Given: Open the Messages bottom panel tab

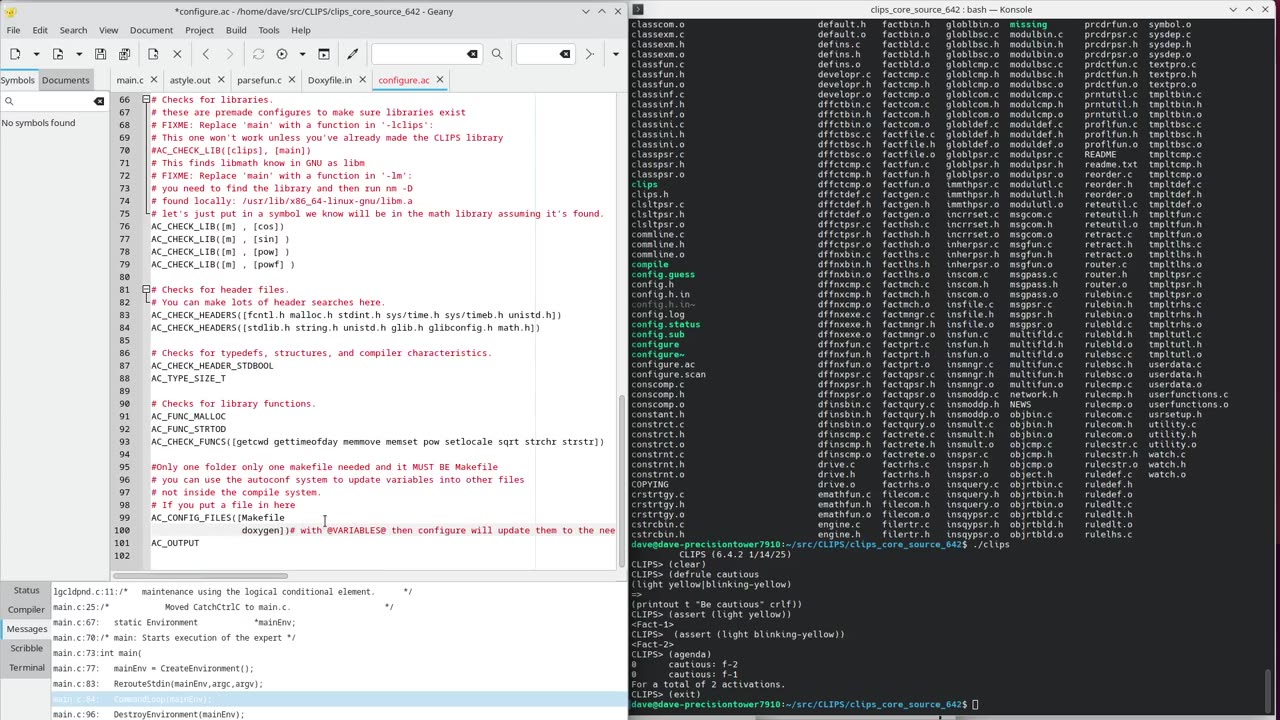Looking at the screenshot, I should 27,629.
